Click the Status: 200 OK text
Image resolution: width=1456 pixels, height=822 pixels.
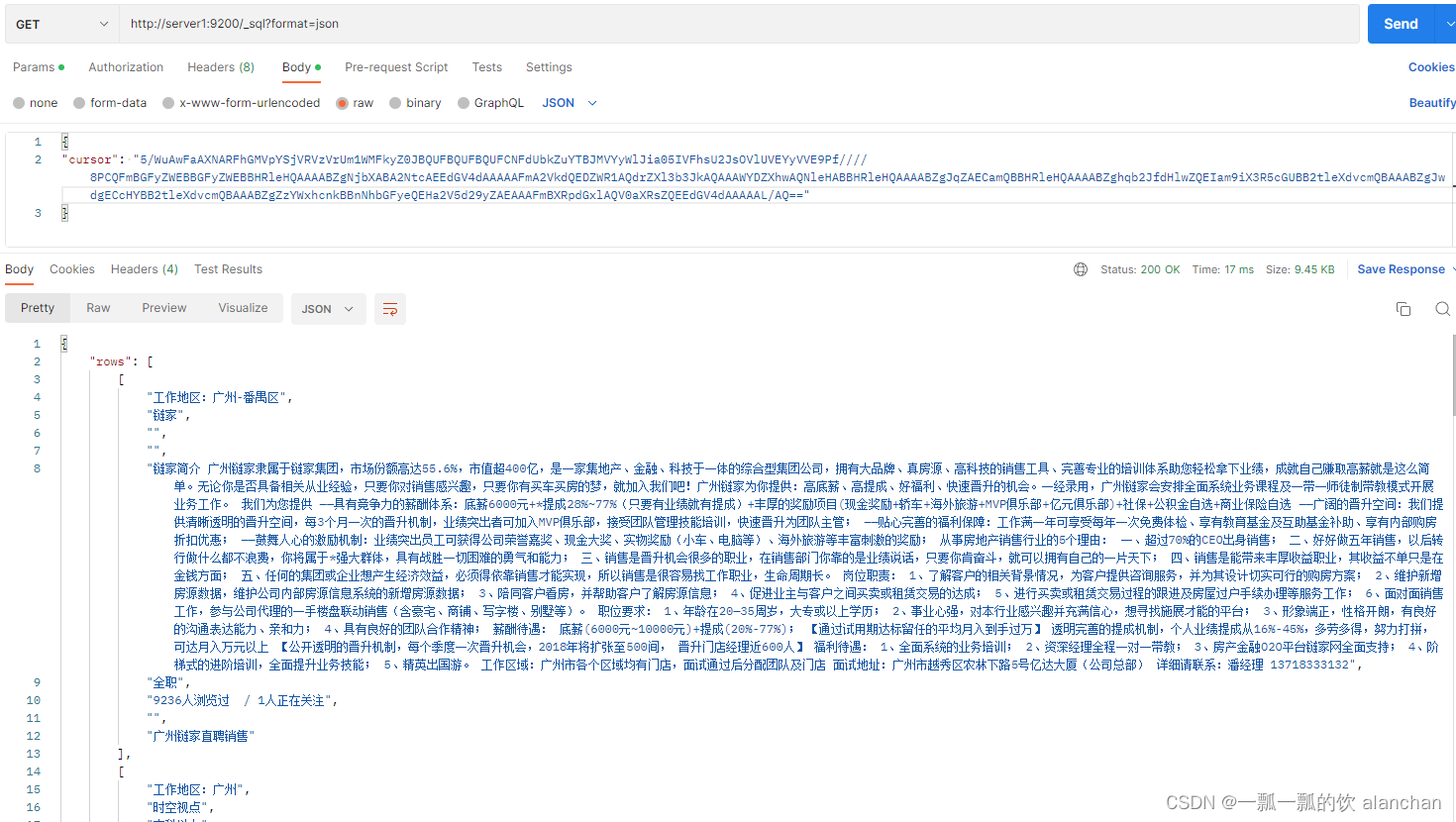pos(1140,269)
